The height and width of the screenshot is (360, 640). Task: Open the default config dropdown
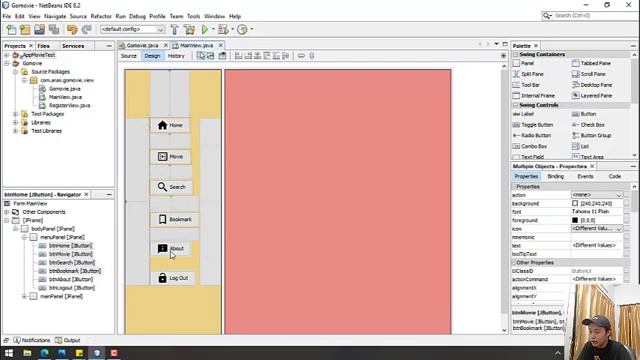pyautogui.click(x=160, y=29)
